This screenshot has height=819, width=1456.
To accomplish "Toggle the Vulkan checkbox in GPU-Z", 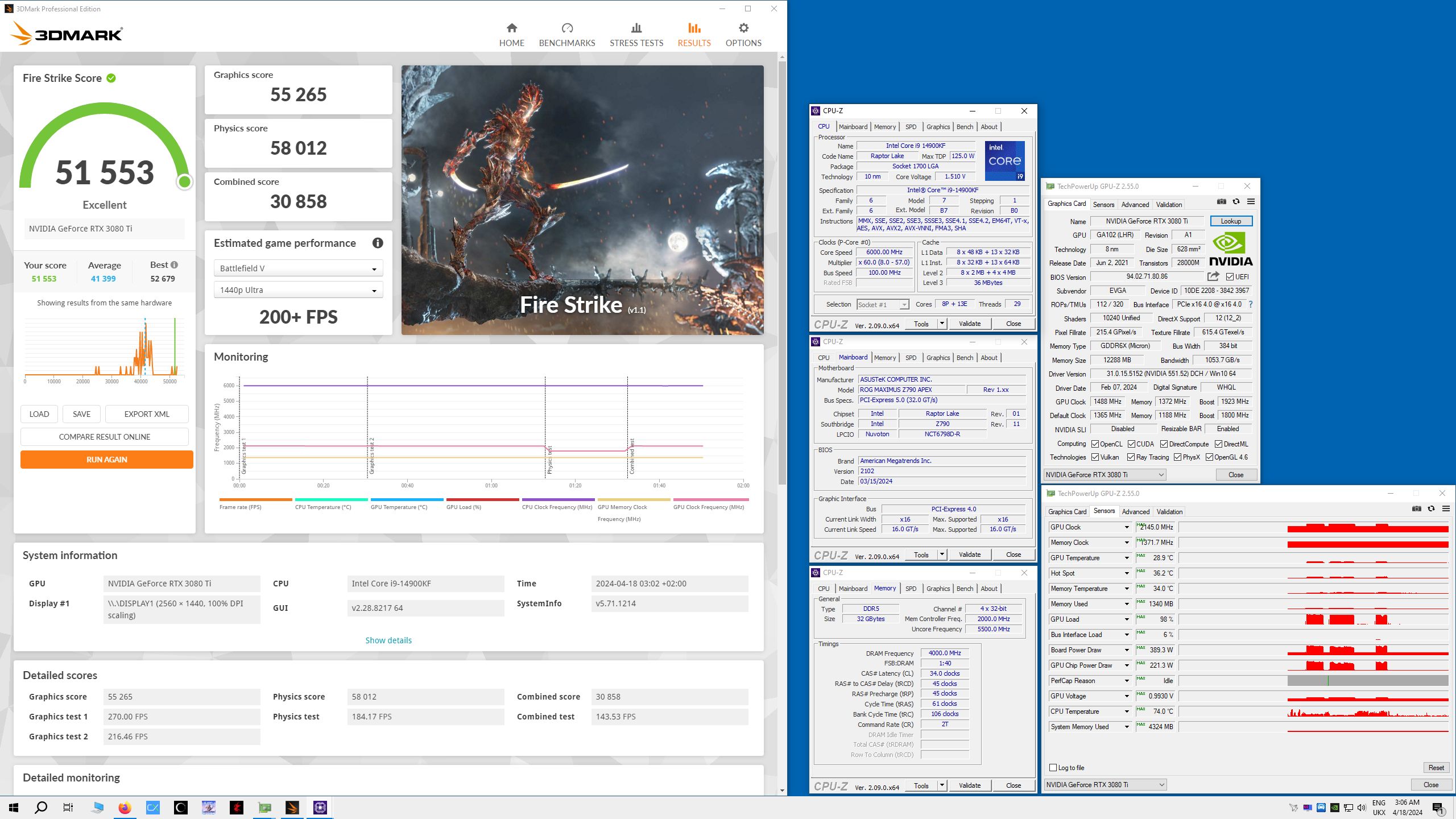I will tap(1095, 457).
